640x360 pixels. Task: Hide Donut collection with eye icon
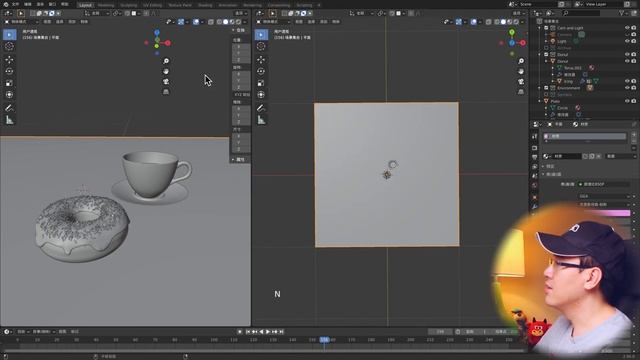627,54
